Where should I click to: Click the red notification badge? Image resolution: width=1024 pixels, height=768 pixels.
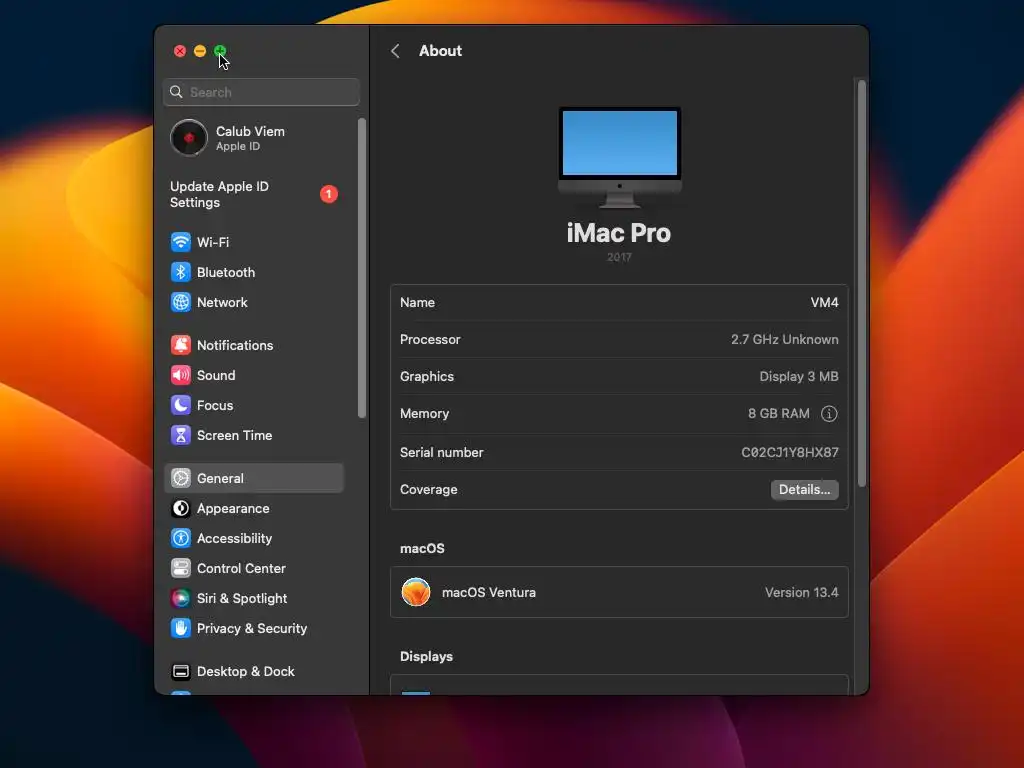328,194
